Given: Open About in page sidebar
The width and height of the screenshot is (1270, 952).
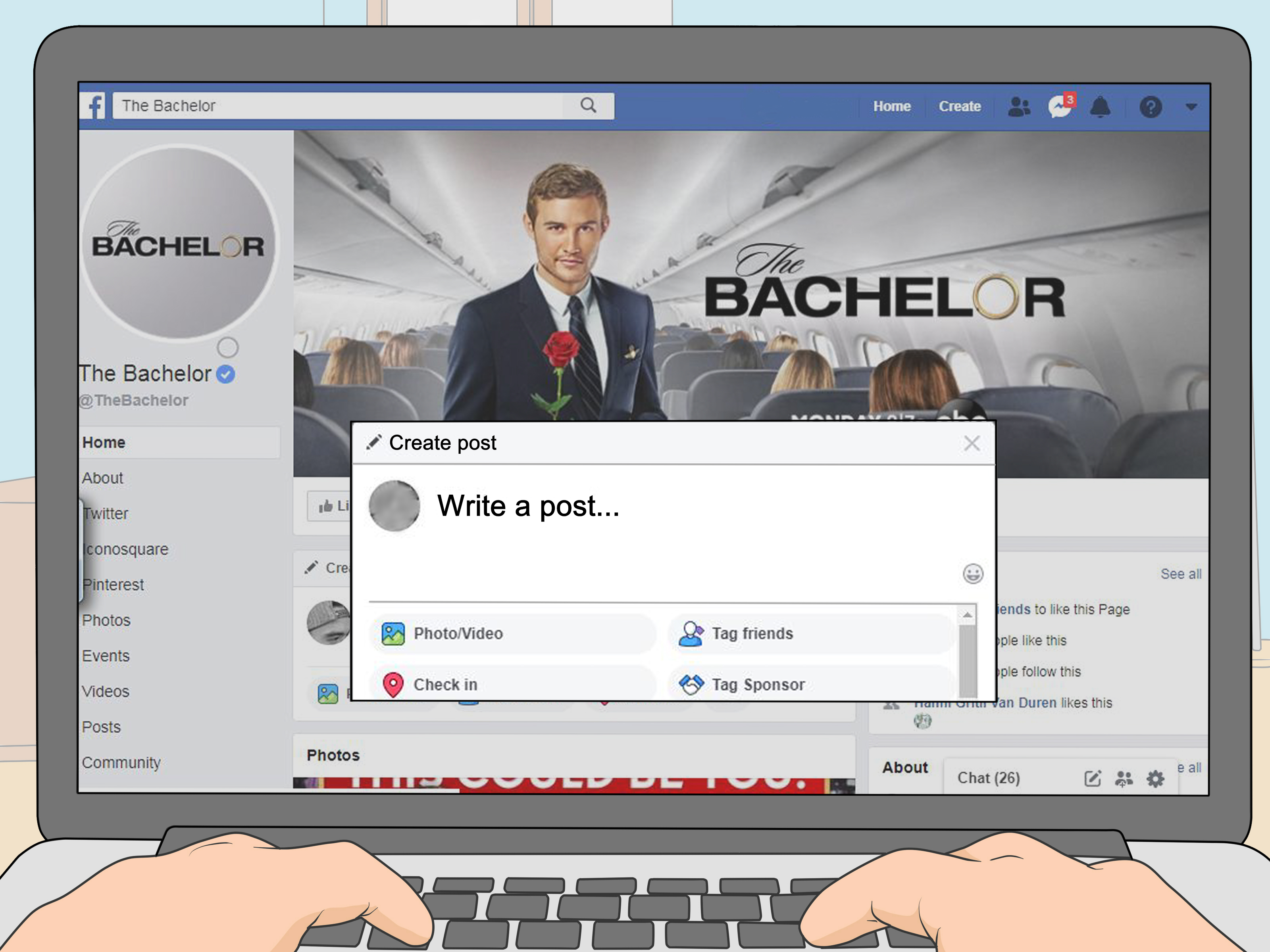Looking at the screenshot, I should [x=102, y=478].
